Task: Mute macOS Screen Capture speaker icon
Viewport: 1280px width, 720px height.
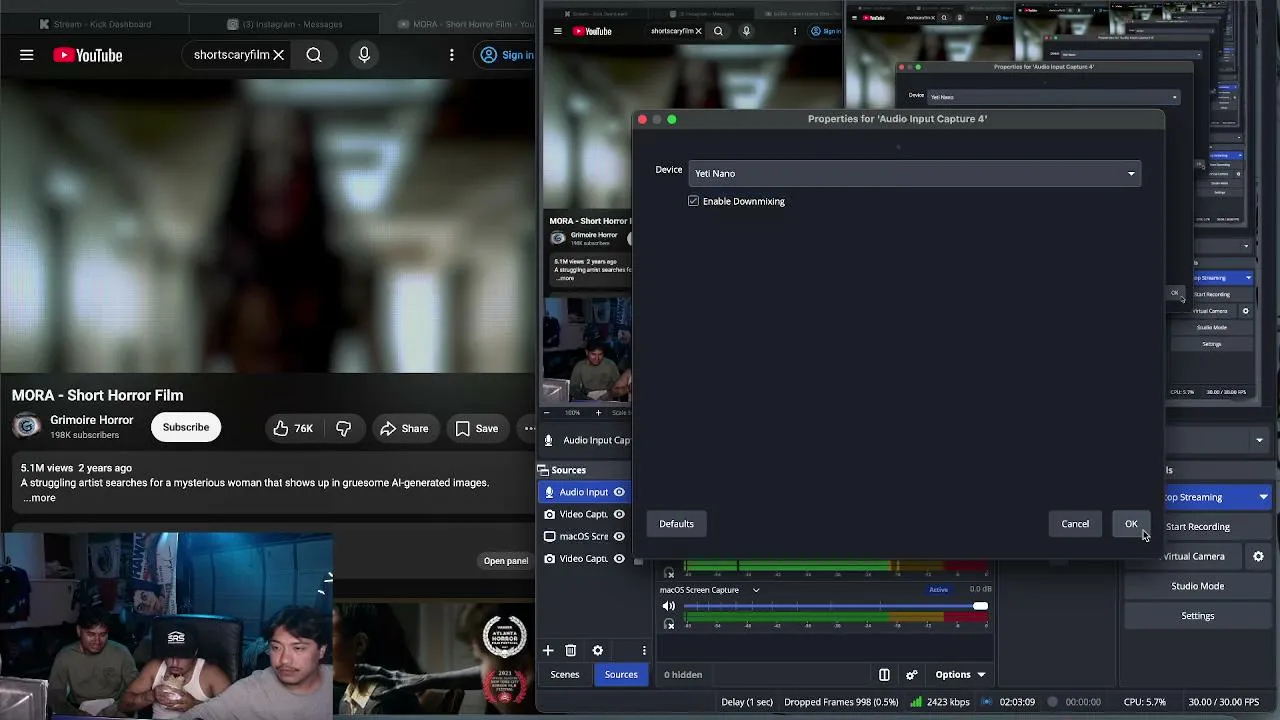Action: pos(669,606)
